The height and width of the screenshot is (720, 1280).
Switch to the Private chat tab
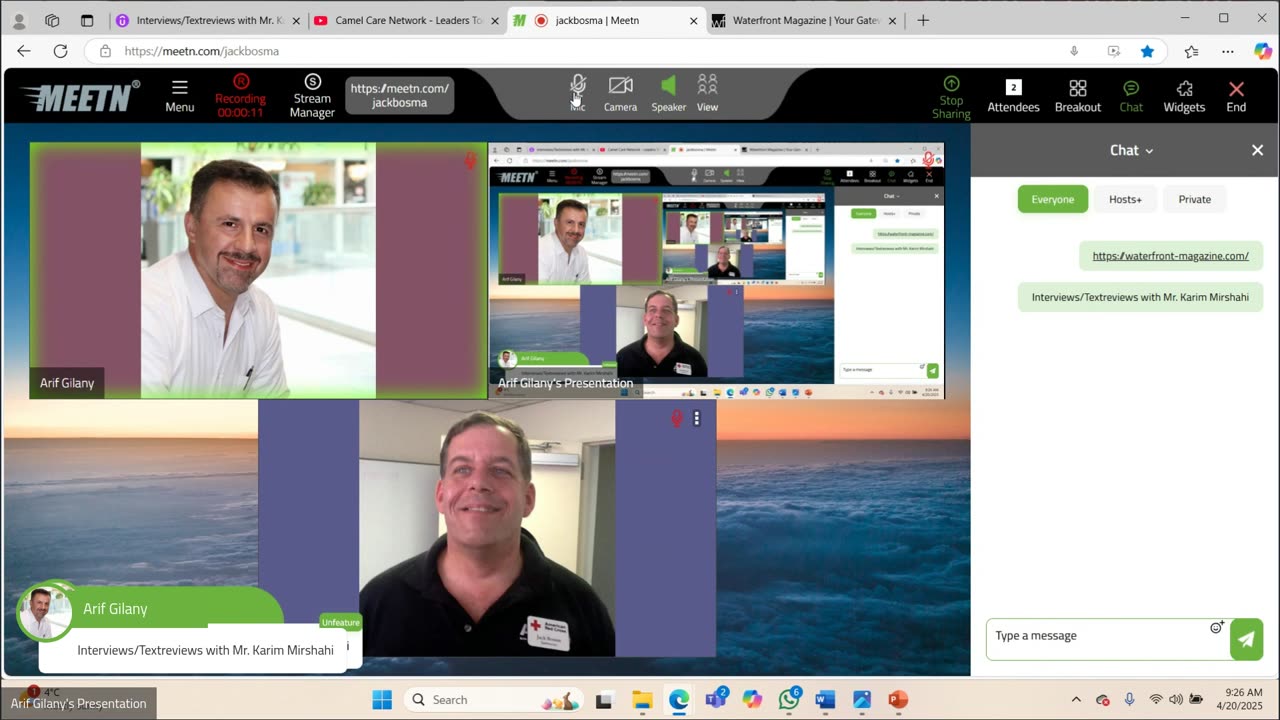click(1194, 199)
